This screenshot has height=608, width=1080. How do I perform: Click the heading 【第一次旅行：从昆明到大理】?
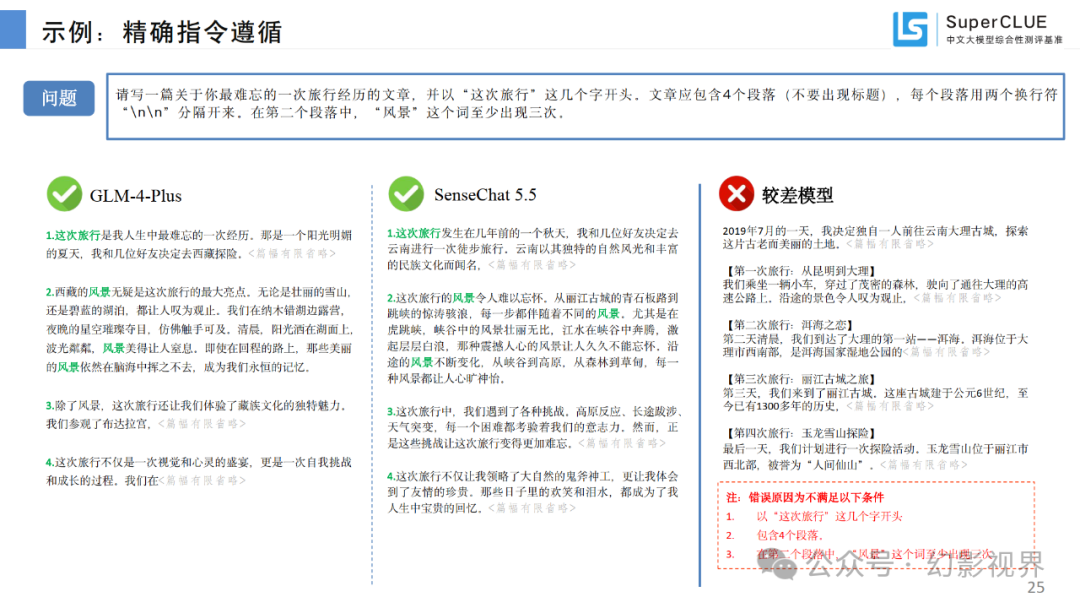pos(800,271)
